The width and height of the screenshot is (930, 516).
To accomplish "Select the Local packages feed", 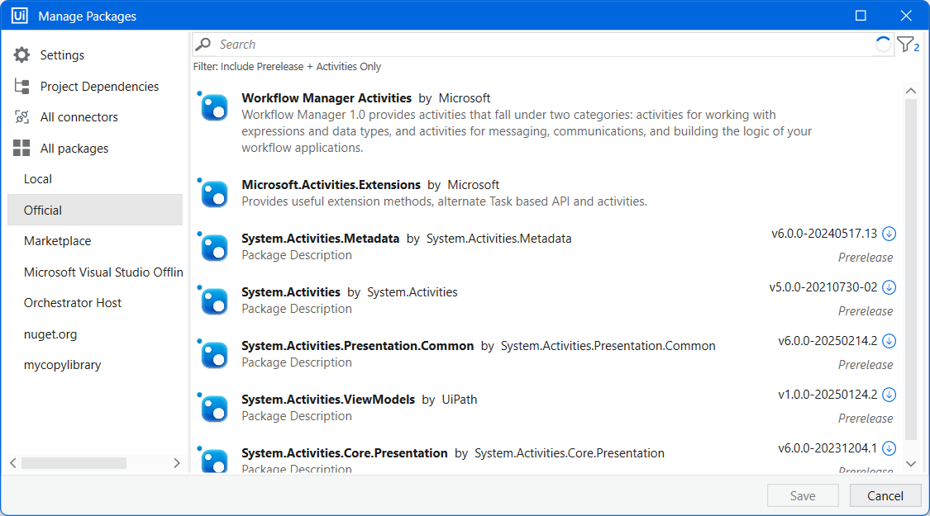I will click(x=38, y=179).
